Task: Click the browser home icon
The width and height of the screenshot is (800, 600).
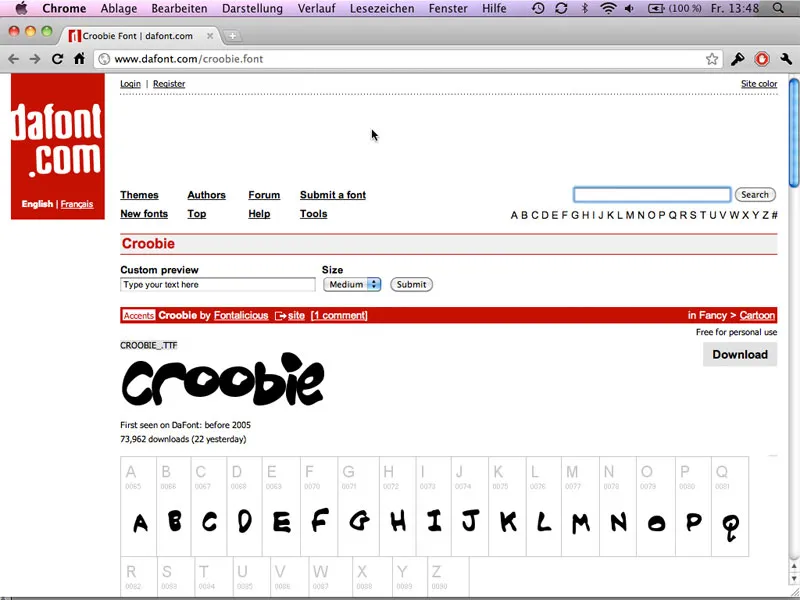Action: (79, 59)
